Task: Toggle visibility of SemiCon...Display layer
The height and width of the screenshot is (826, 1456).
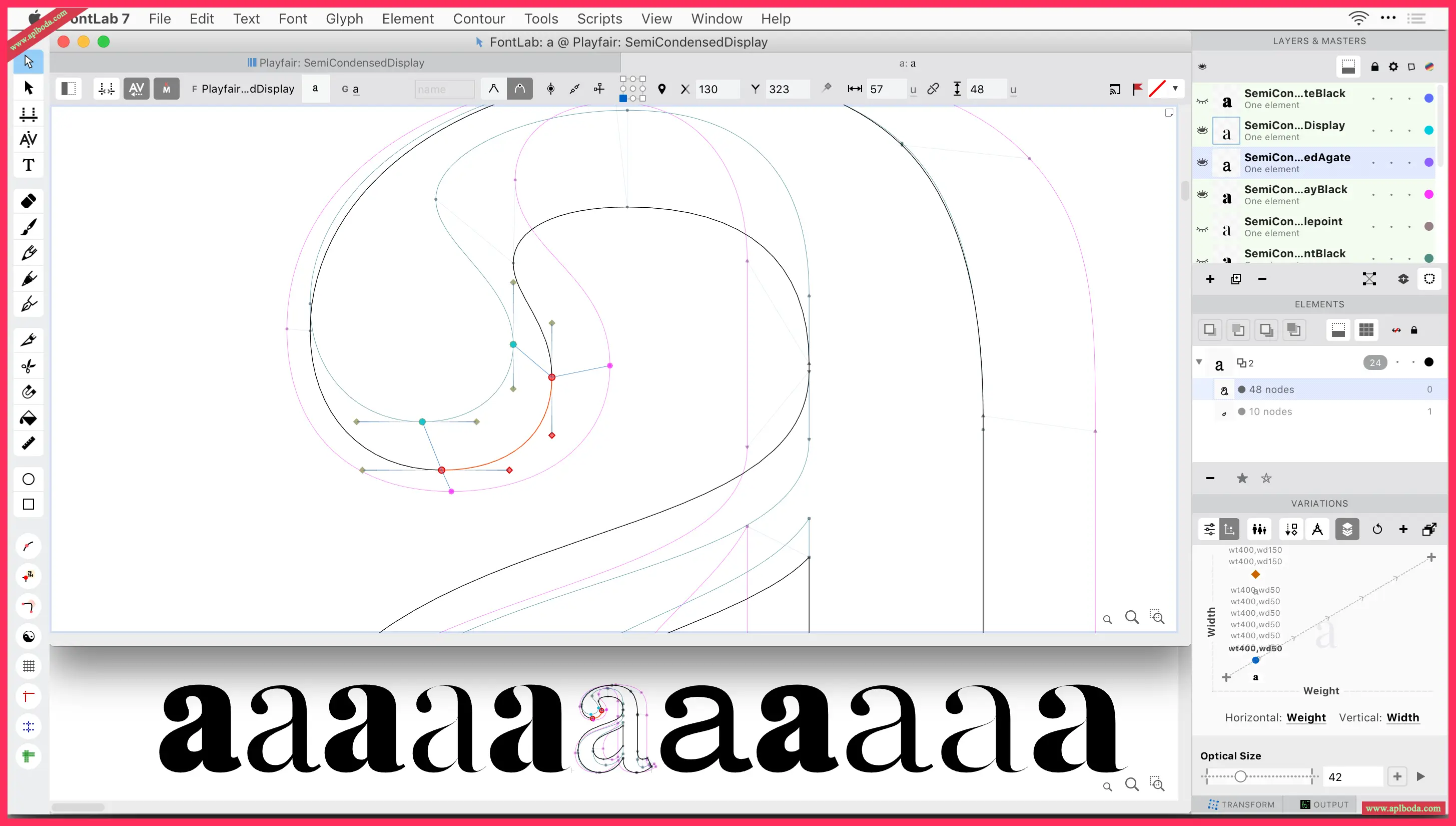Action: 1202,130
